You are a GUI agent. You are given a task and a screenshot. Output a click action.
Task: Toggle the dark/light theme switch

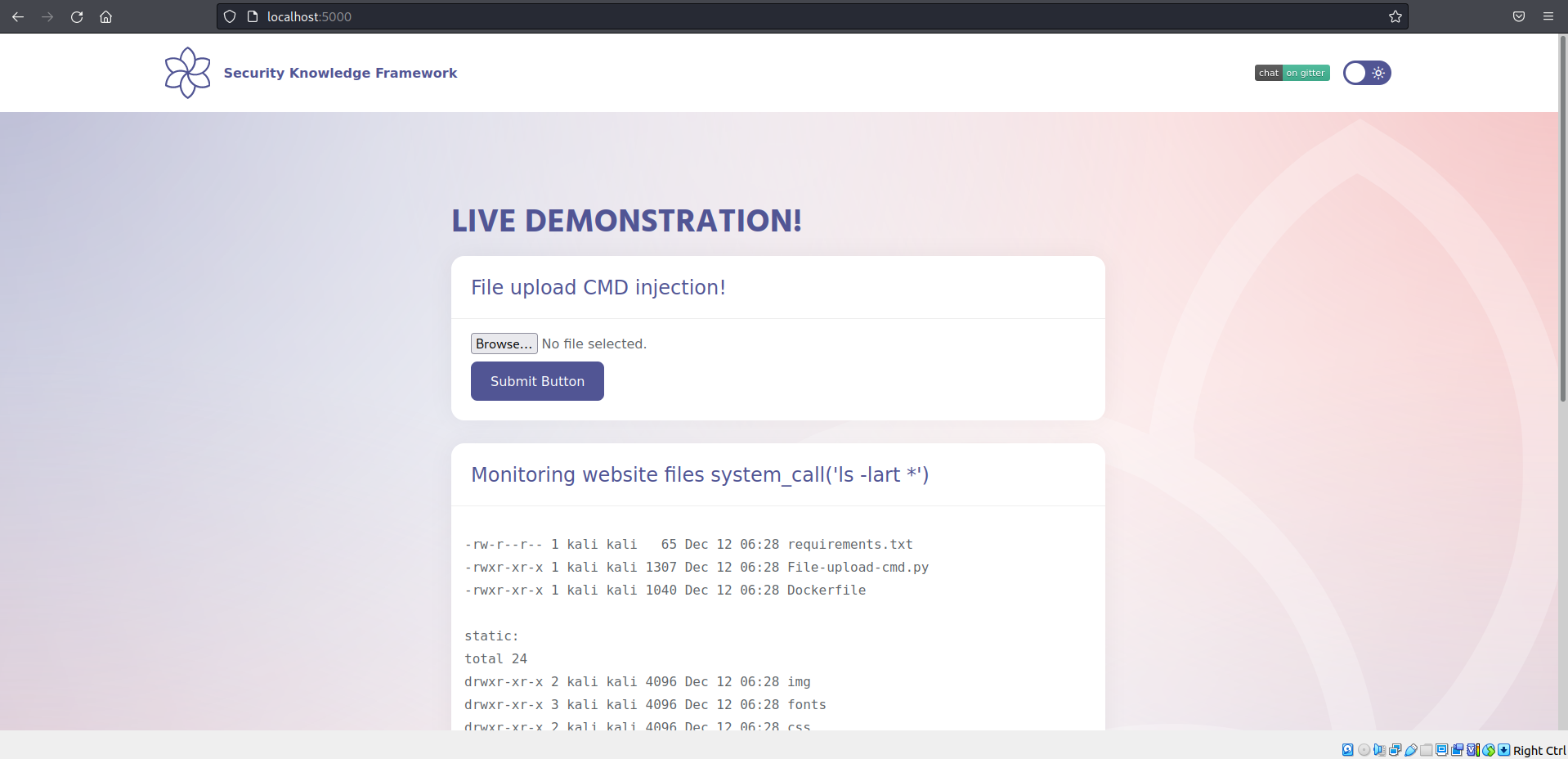coord(1366,73)
